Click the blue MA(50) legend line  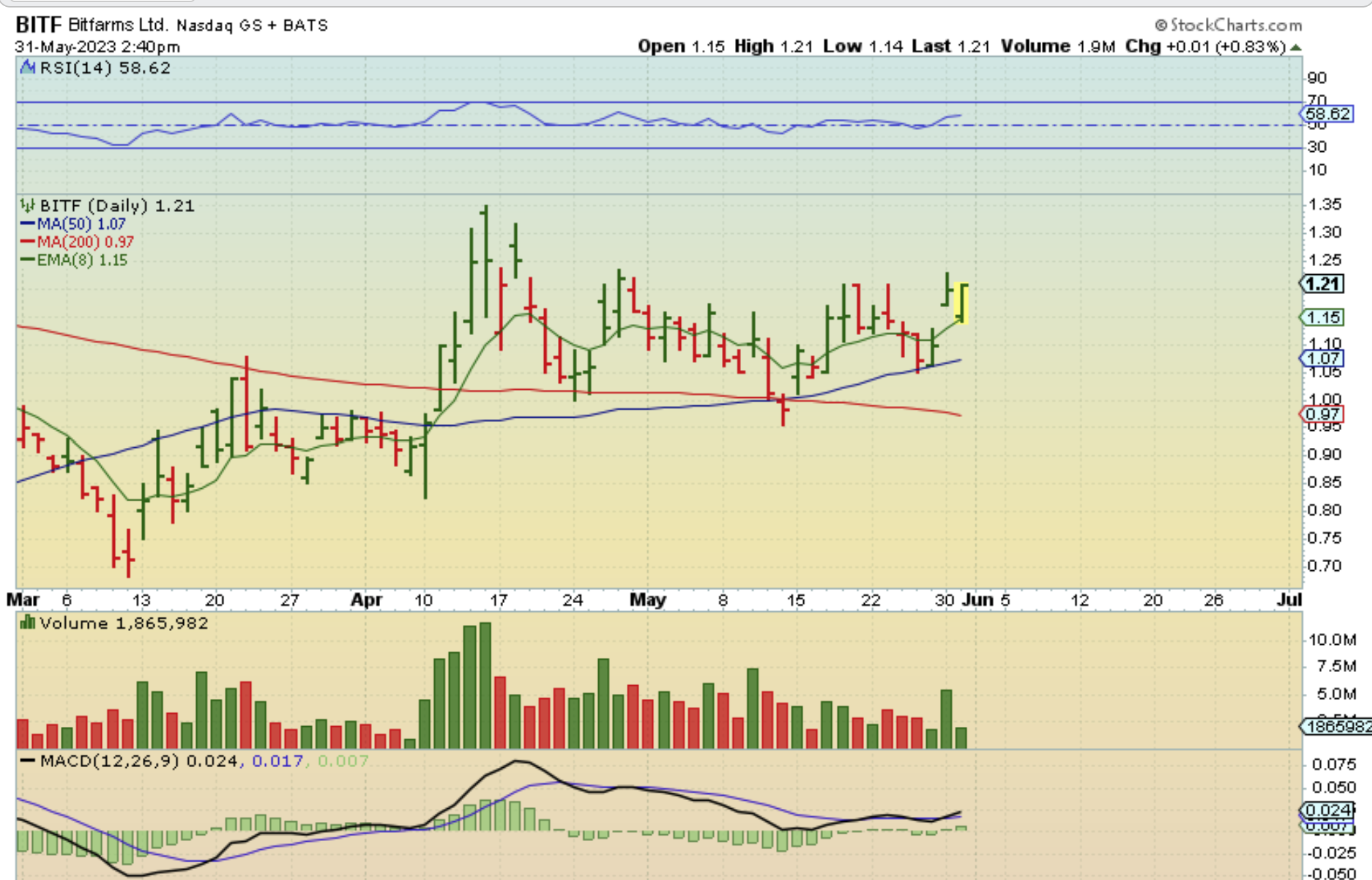[28, 224]
